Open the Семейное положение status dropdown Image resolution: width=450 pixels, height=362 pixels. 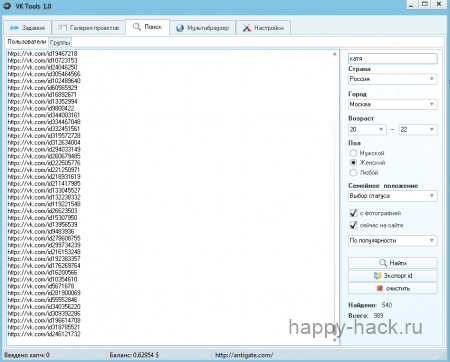tap(392, 196)
